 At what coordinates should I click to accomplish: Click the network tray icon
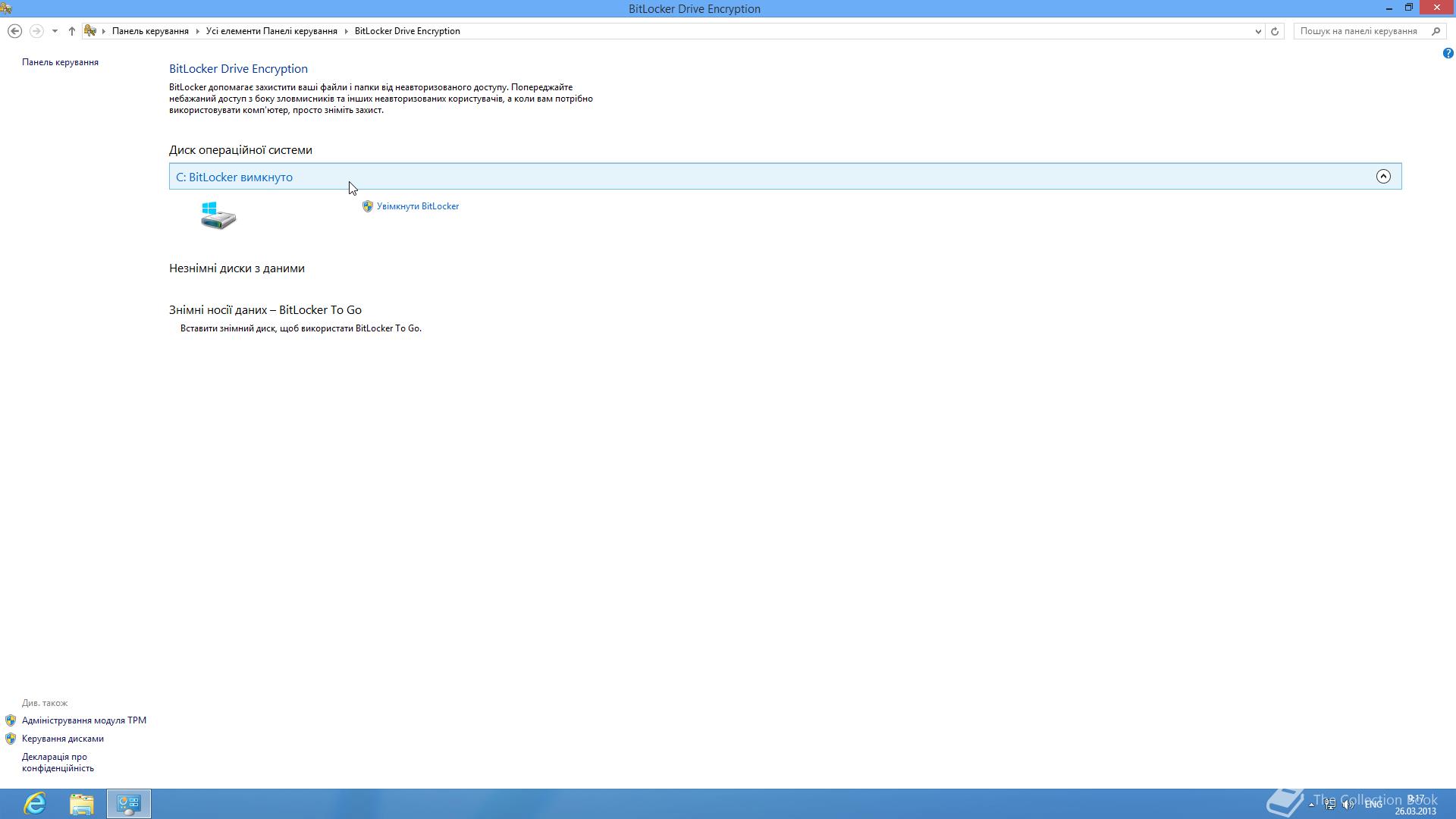point(1330,805)
